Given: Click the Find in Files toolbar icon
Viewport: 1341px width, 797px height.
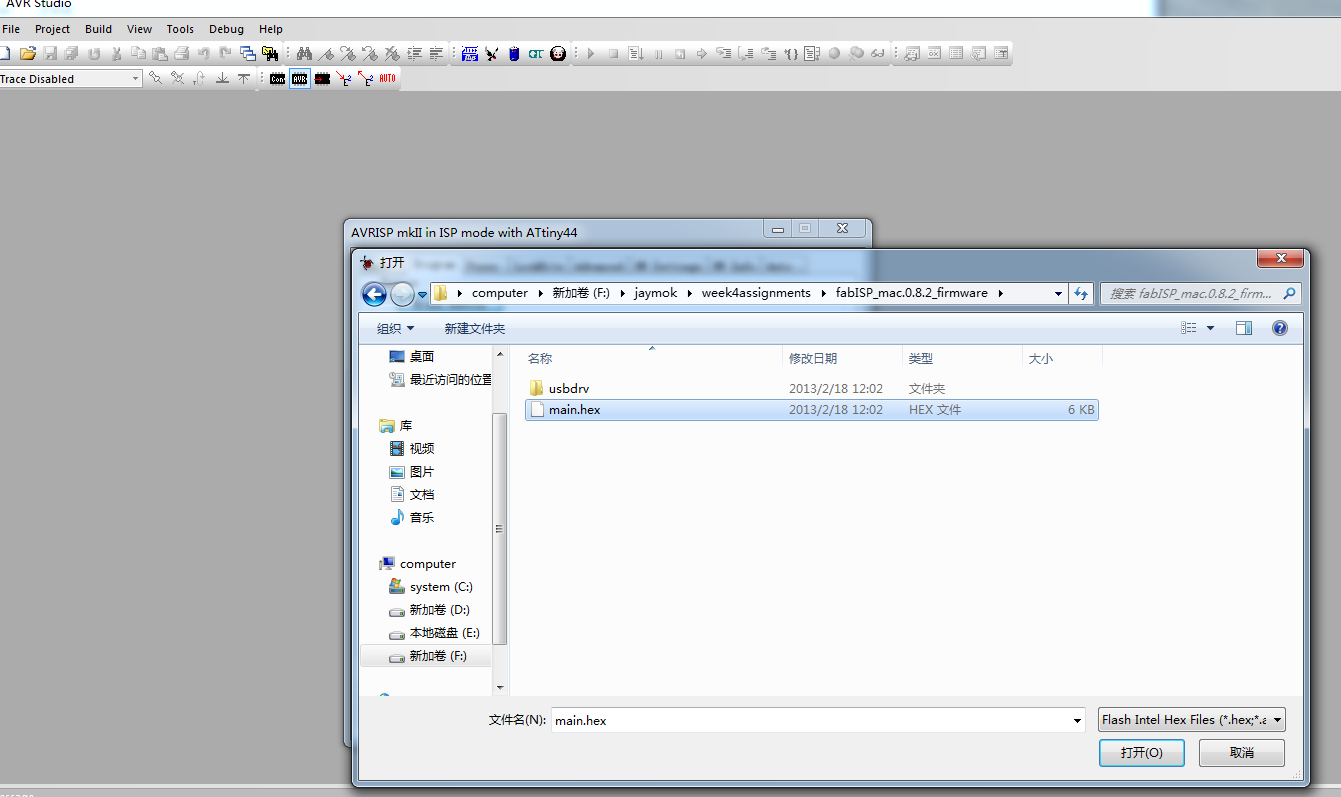Looking at the screenshot, I should (x=270, y=53).
